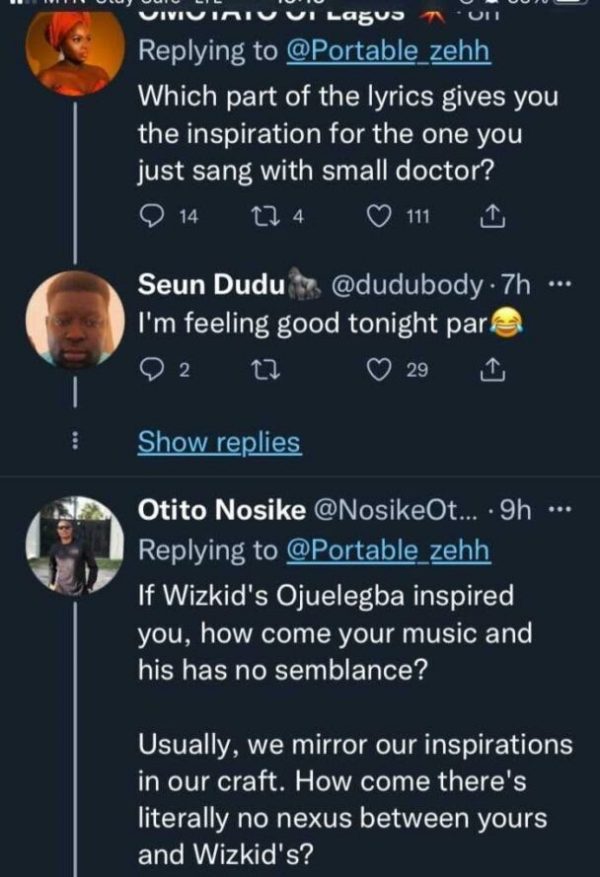Open Seun Dudu's display name profile
The width and height of the screenshot is (600, 877).
coord(210,285)
